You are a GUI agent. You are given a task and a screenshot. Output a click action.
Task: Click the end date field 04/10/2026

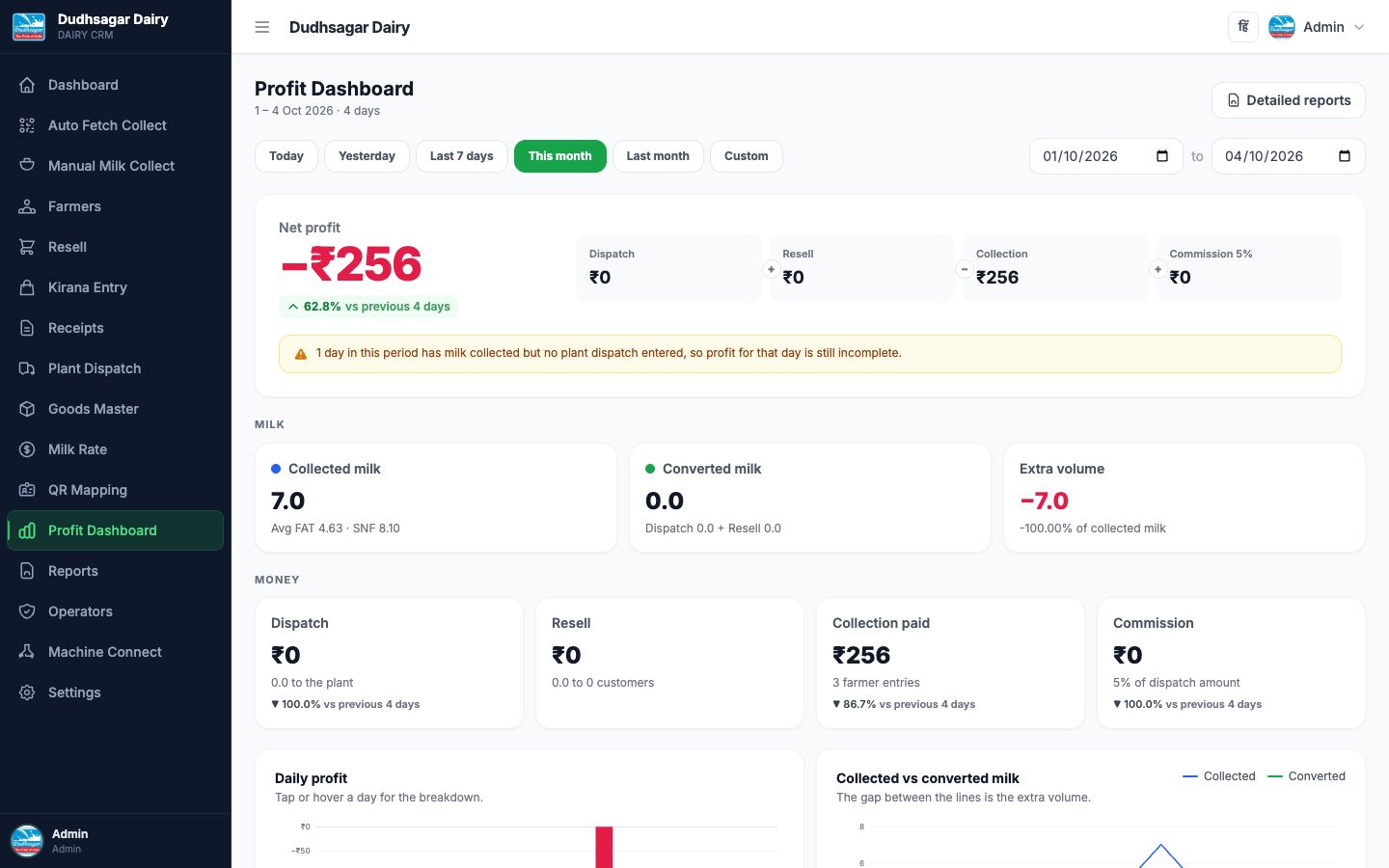click(1289, 156)
